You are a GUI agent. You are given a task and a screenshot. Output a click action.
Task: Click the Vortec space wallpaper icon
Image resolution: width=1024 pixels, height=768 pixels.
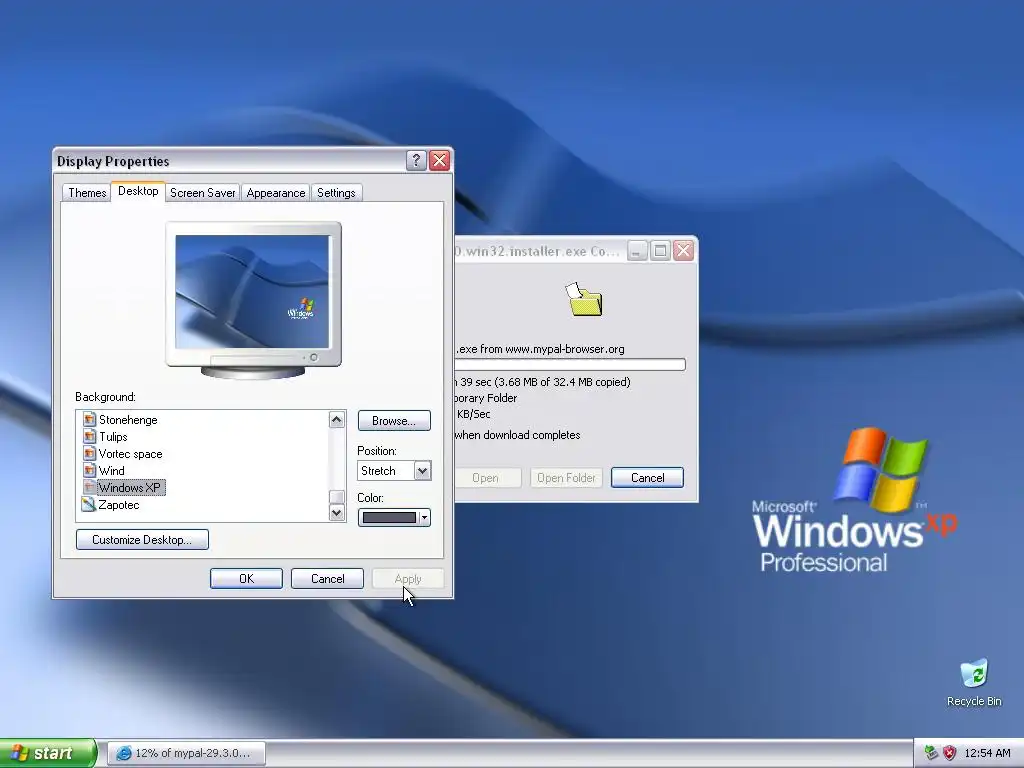click(89, 454)
